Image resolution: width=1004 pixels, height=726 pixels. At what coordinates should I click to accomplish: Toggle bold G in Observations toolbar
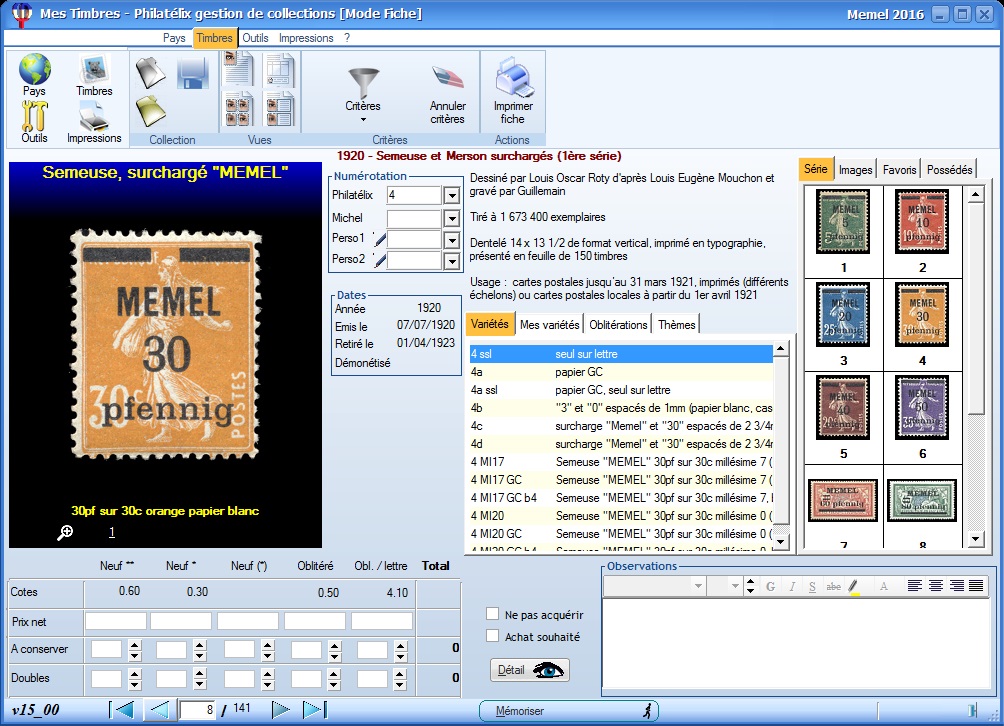coord(770,586)
